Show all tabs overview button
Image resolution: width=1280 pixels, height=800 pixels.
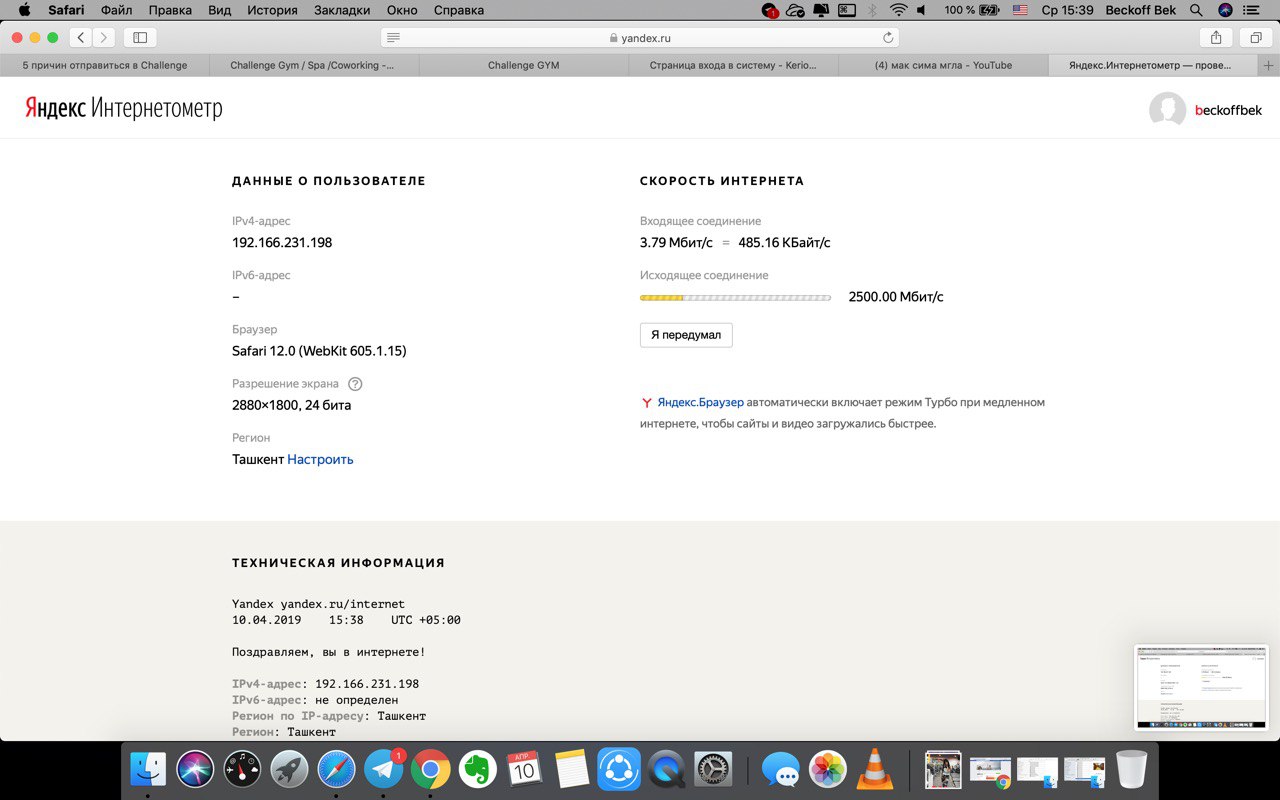click(x=1255, y=37)
